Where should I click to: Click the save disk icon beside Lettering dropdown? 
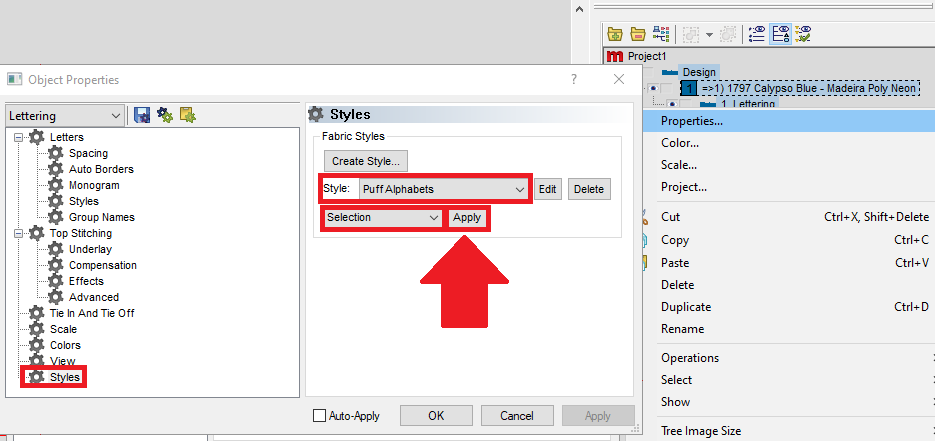pos(141,115)
